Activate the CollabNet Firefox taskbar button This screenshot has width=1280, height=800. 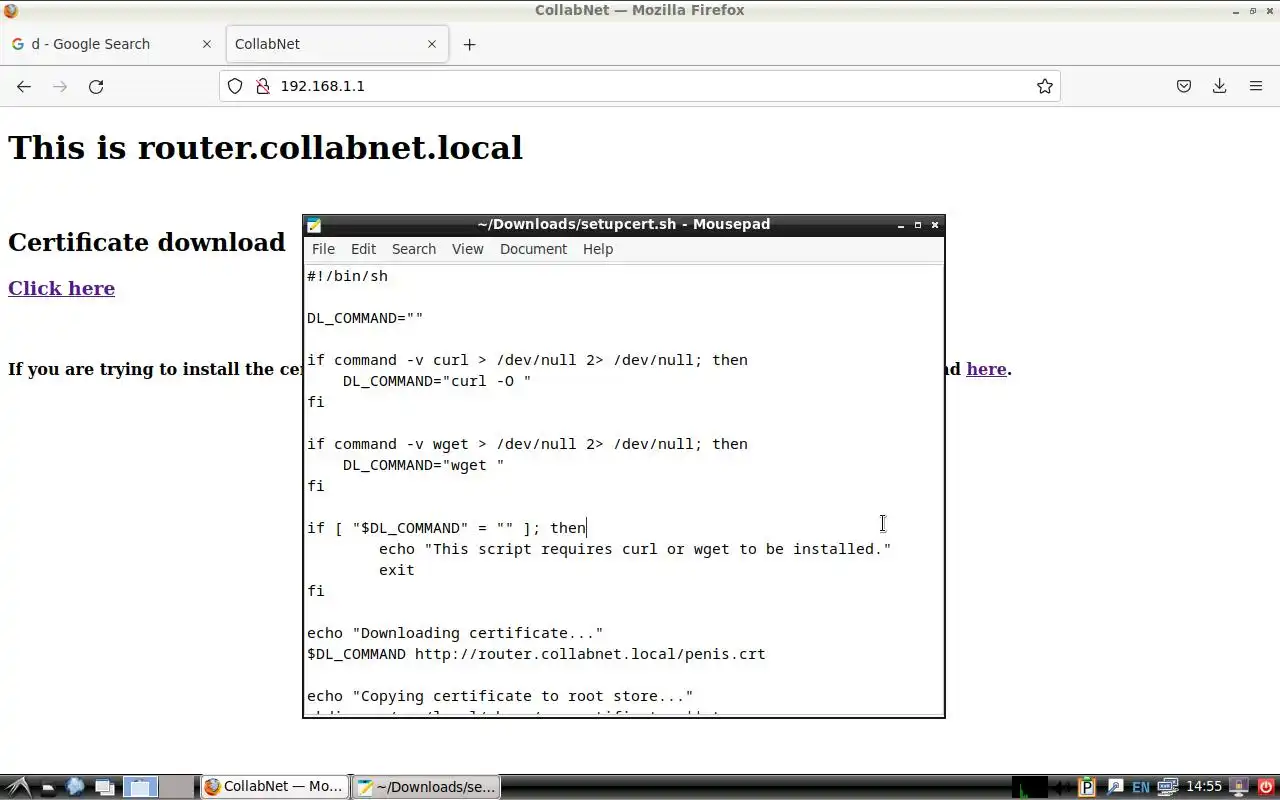tap(275, 787)
